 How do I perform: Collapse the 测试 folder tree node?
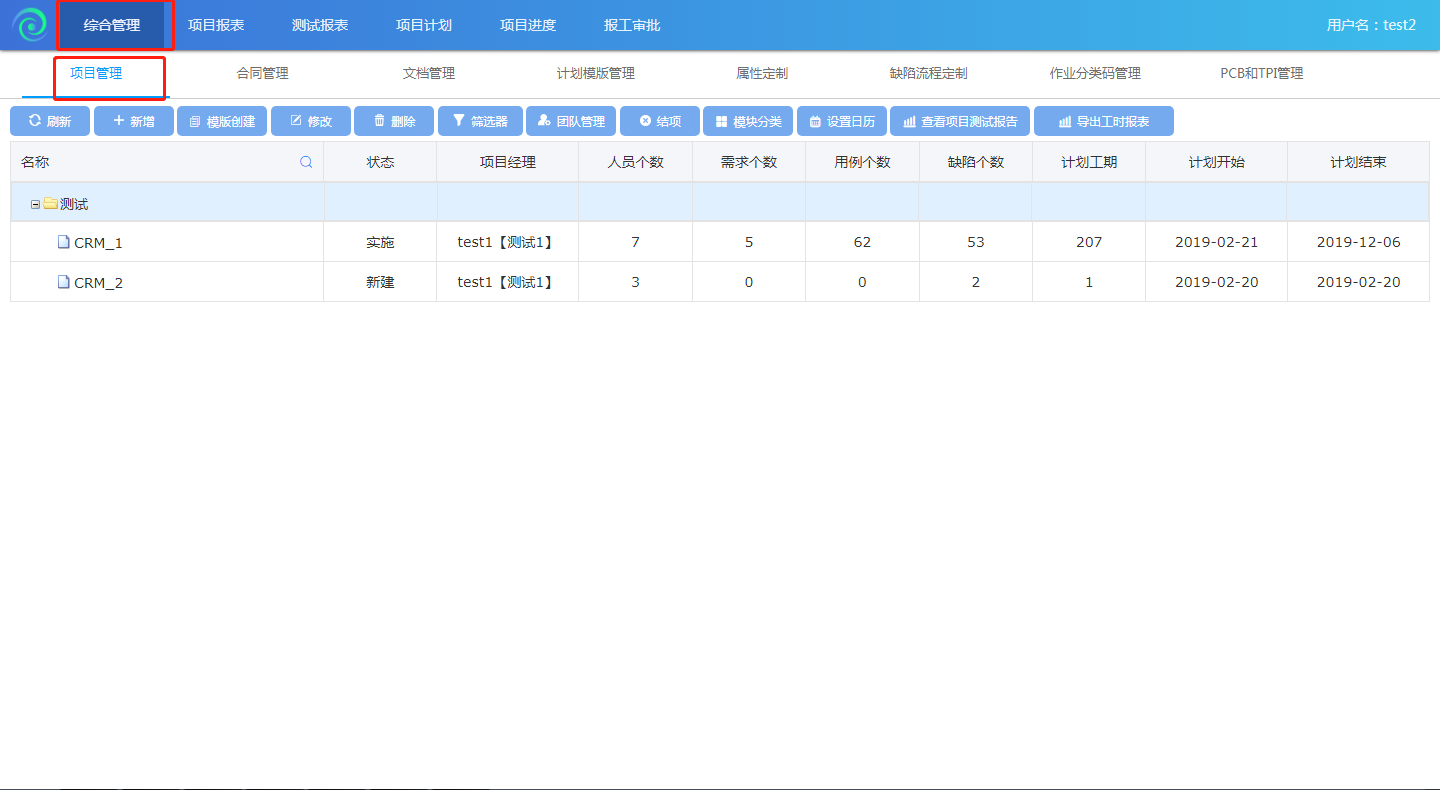click(x=36, y=204)
